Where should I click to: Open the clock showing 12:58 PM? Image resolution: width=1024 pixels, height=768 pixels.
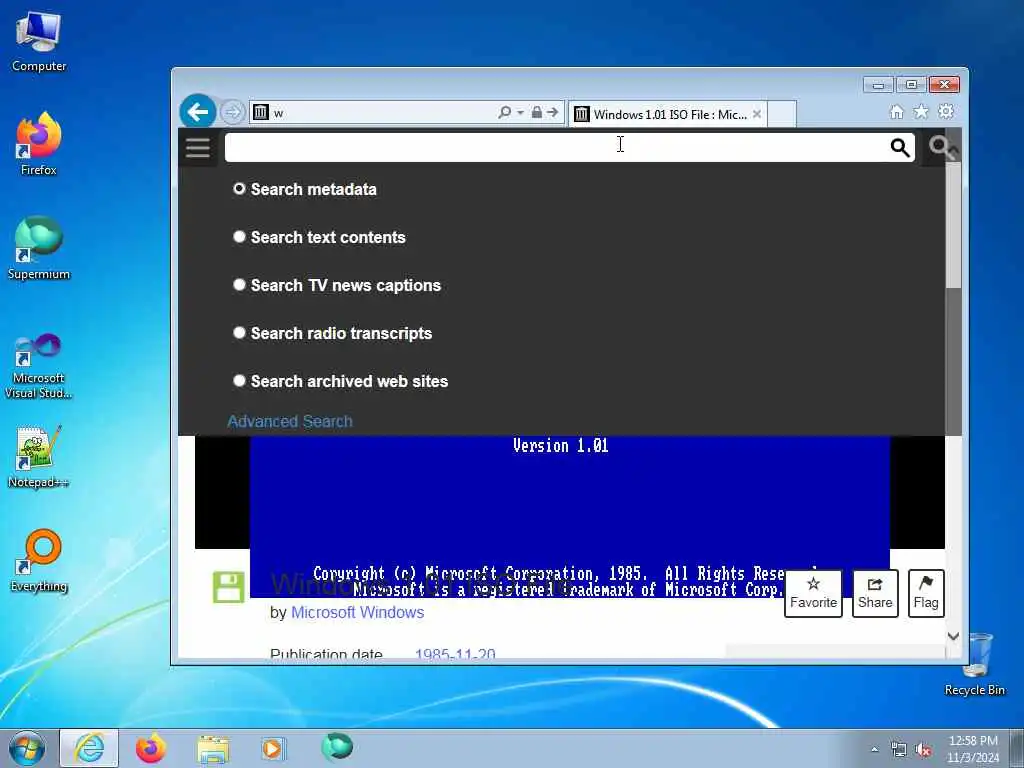(x=973, y=749)
